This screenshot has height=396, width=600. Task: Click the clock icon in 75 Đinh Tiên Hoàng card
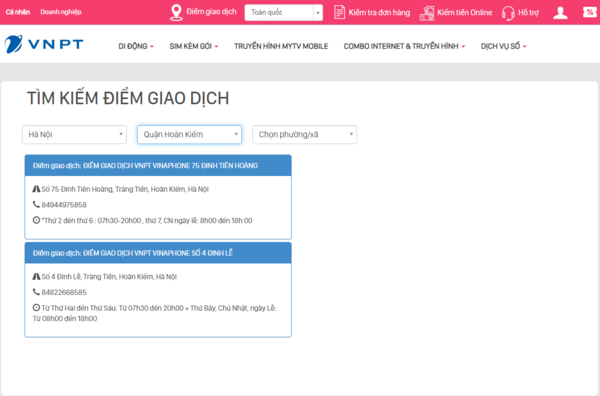coord(36,220)
